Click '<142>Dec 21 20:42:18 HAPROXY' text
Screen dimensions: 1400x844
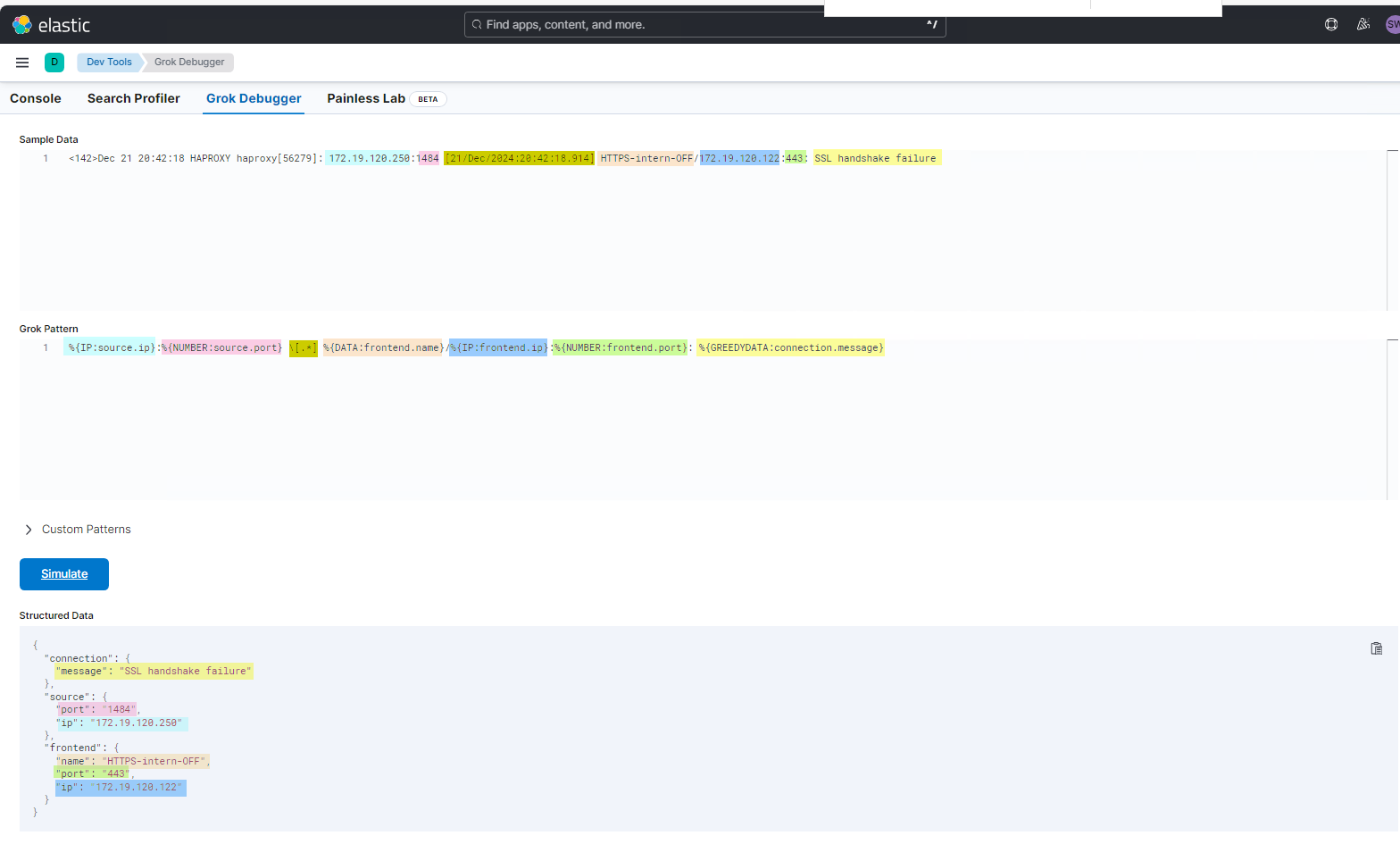pyautogui.click(x=150, y=158)
